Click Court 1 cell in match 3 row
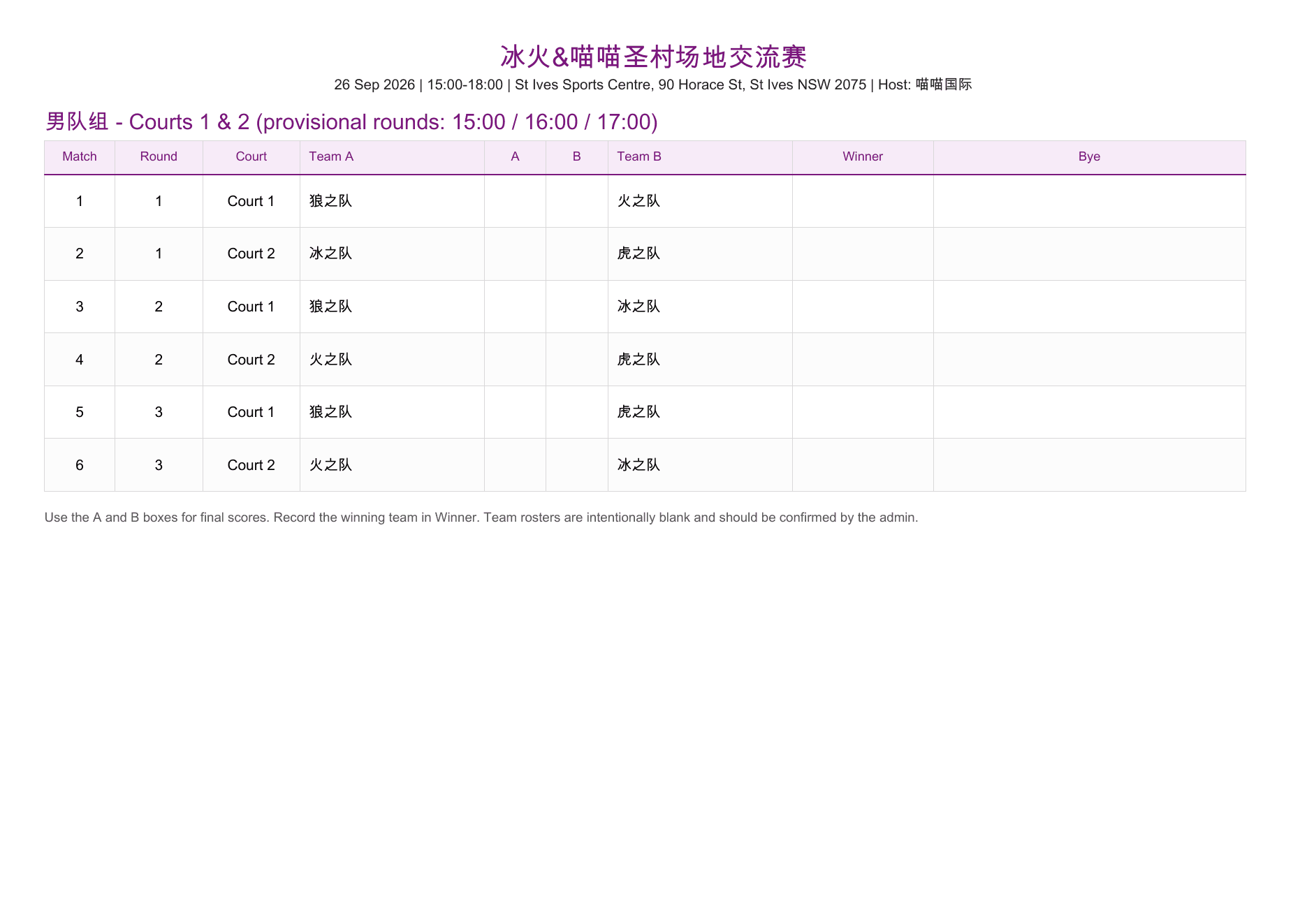Image resolution: width=1307 pixels, height=924 pixels. pyautogui.click(x=251, y=307)
